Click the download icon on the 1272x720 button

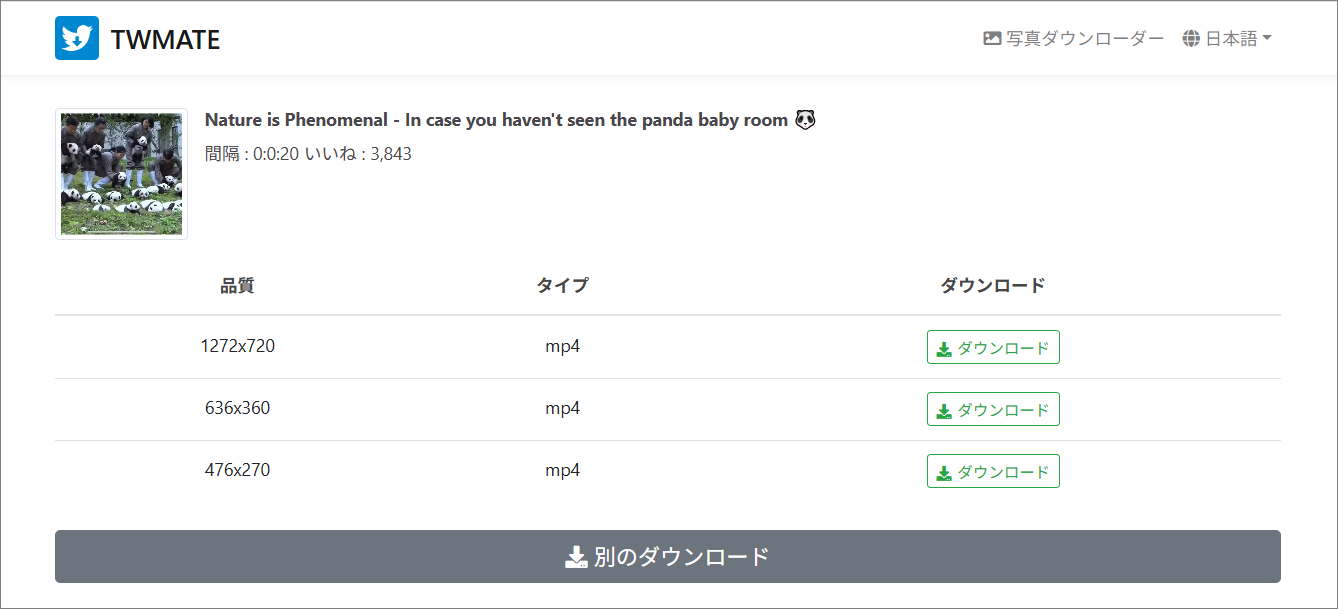945,347
